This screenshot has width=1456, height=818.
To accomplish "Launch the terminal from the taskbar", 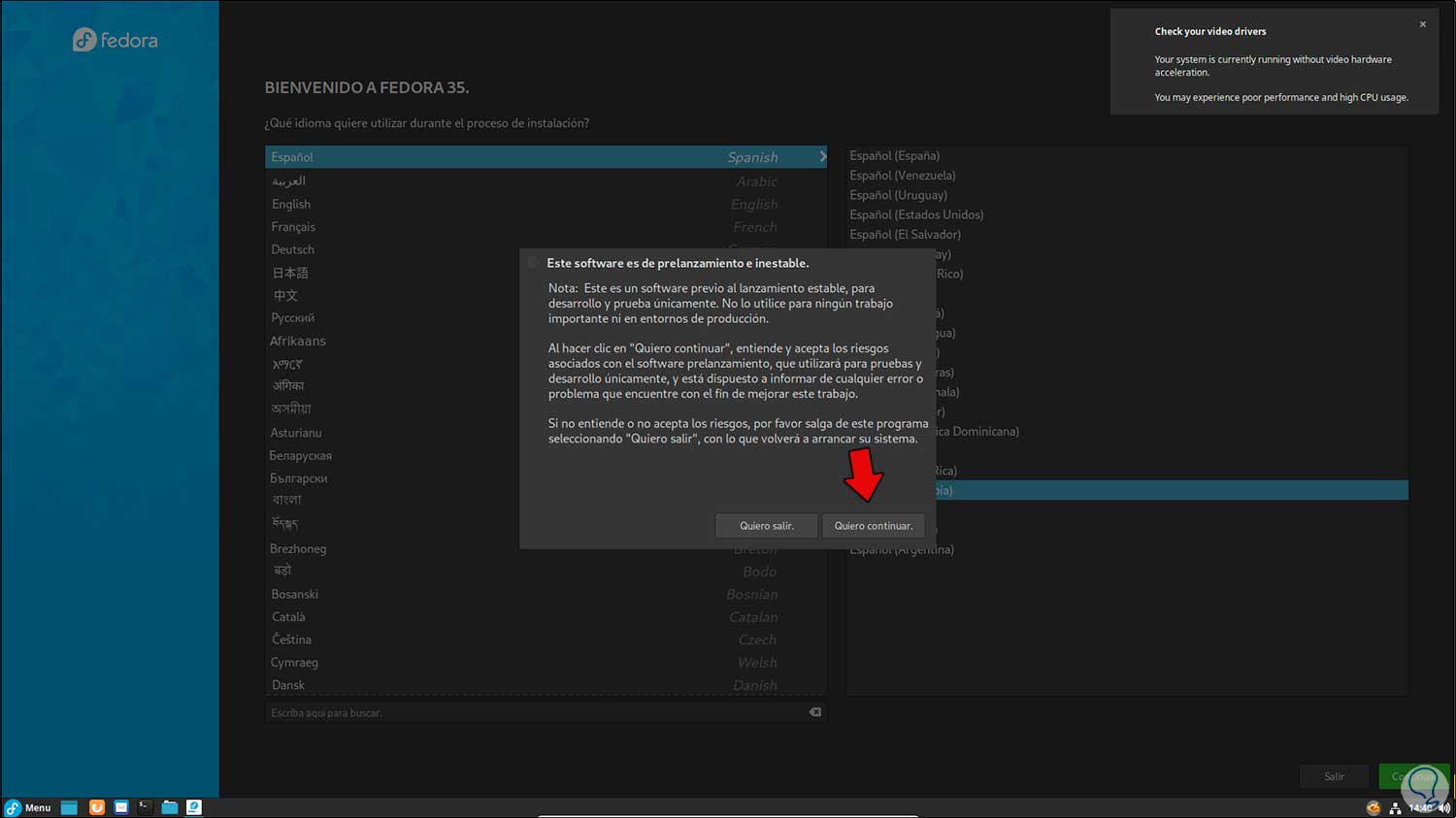I will click(145, 807).
